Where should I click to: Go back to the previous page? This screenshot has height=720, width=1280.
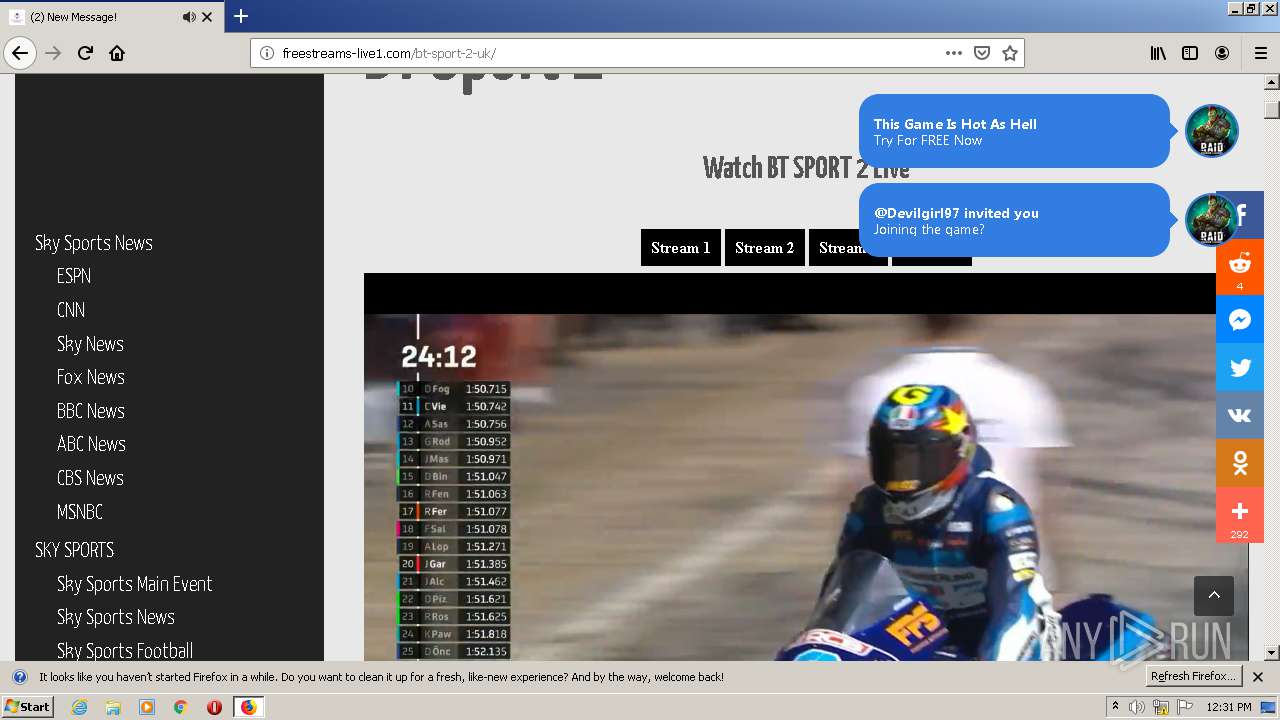point(20,53)
